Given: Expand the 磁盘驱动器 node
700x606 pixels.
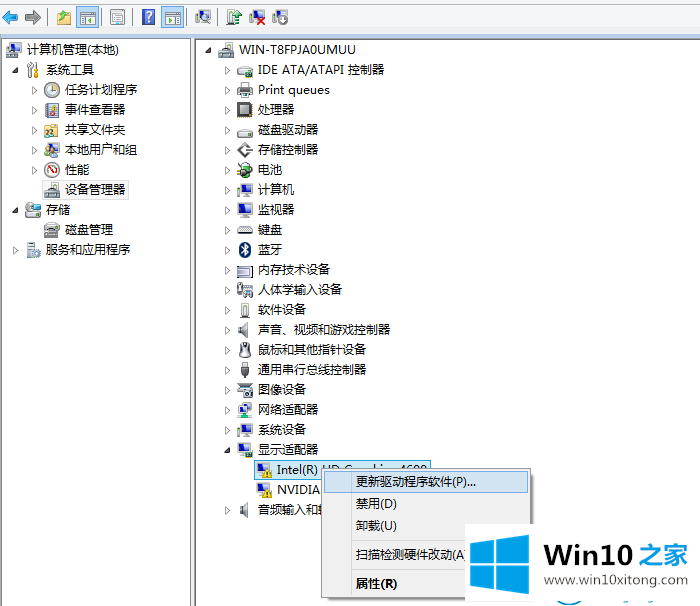Looking at the screenshot, I should (x=227, y=130).
